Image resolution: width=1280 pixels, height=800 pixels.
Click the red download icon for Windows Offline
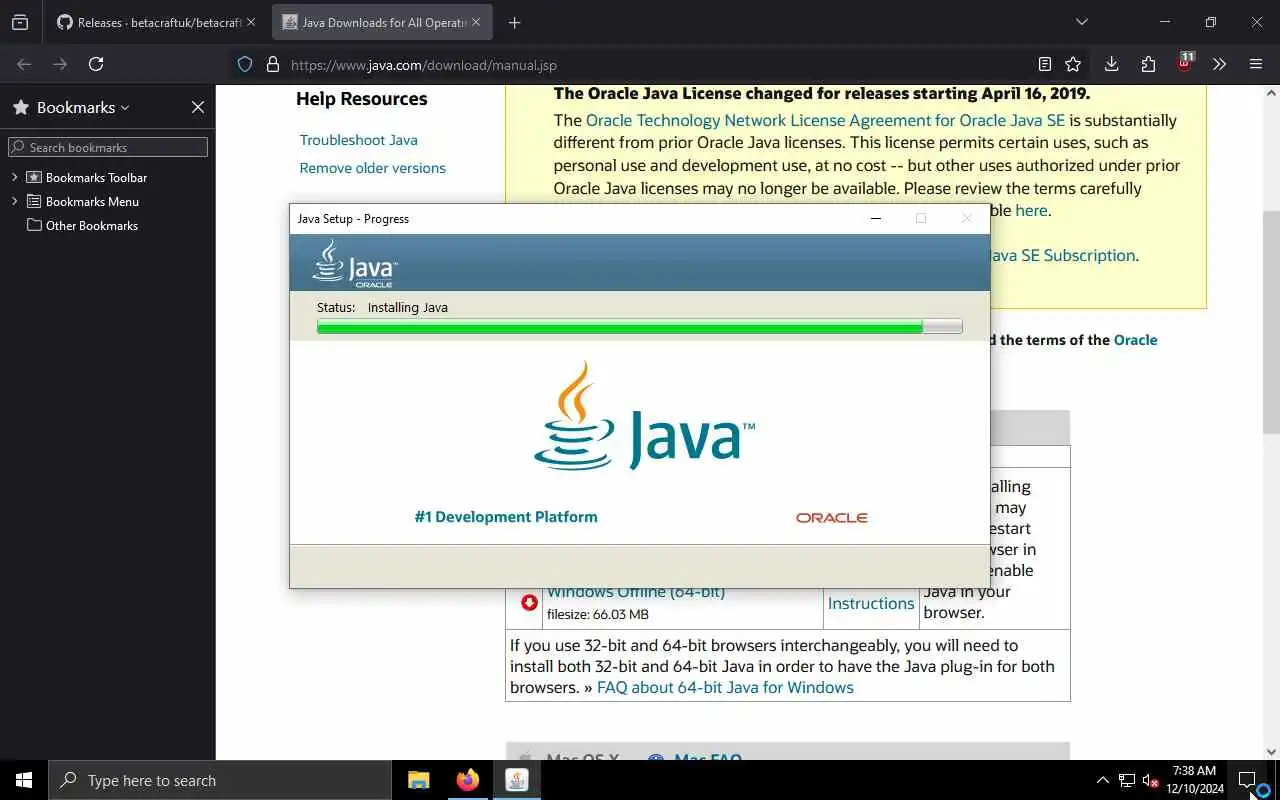(x=529, y=602)
